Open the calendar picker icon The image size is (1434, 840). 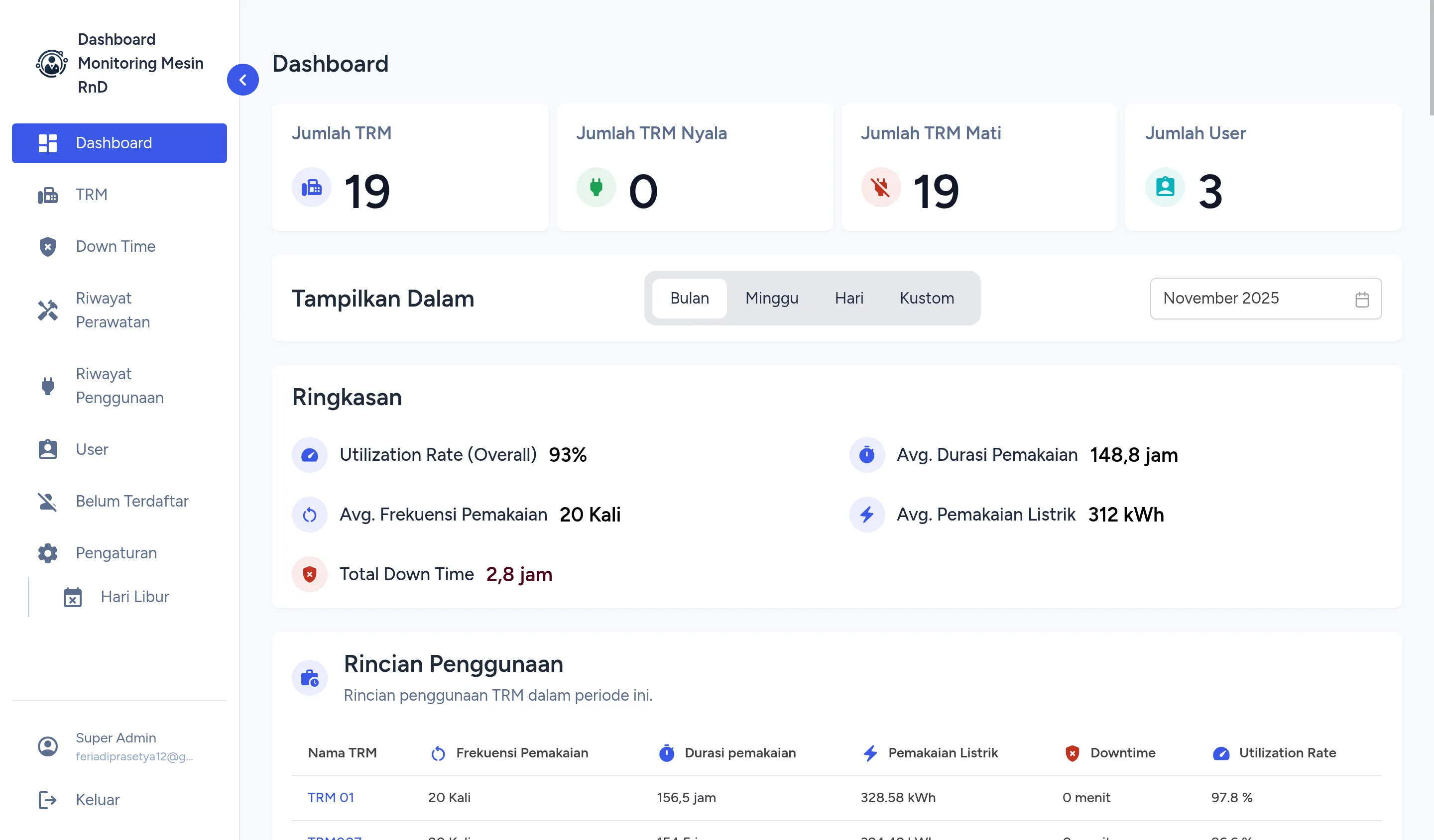tap(1362, 299)
